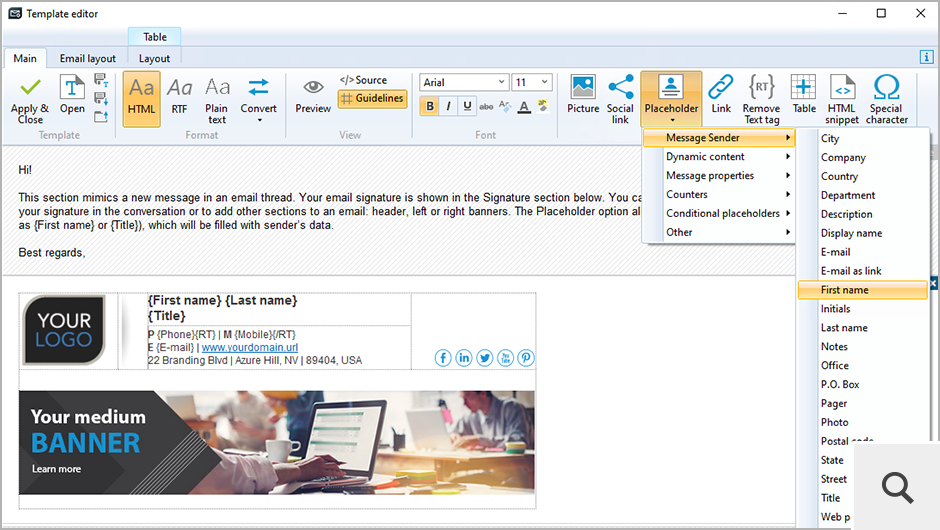Open the font size 11 dropdown
This screenshot has height=530, width=940.
pyautogui.click(x=532, y=82)
